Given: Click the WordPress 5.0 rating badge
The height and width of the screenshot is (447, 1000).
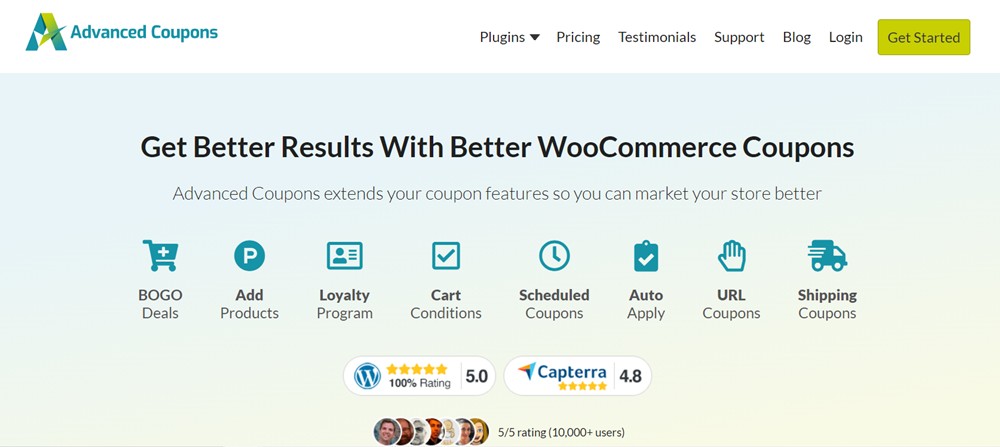Looking at the screenshot, I should point(419,376).
